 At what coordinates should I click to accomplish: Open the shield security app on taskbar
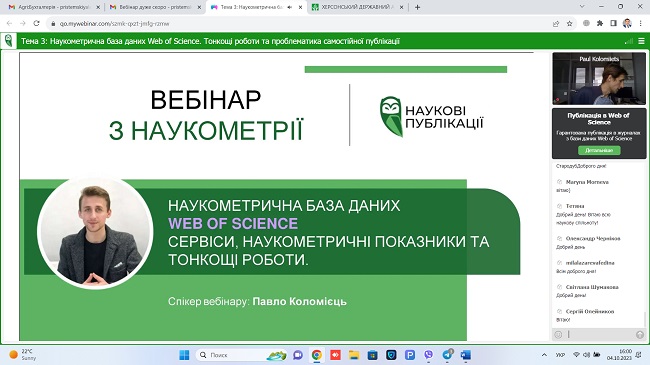(x=391, y=355)
